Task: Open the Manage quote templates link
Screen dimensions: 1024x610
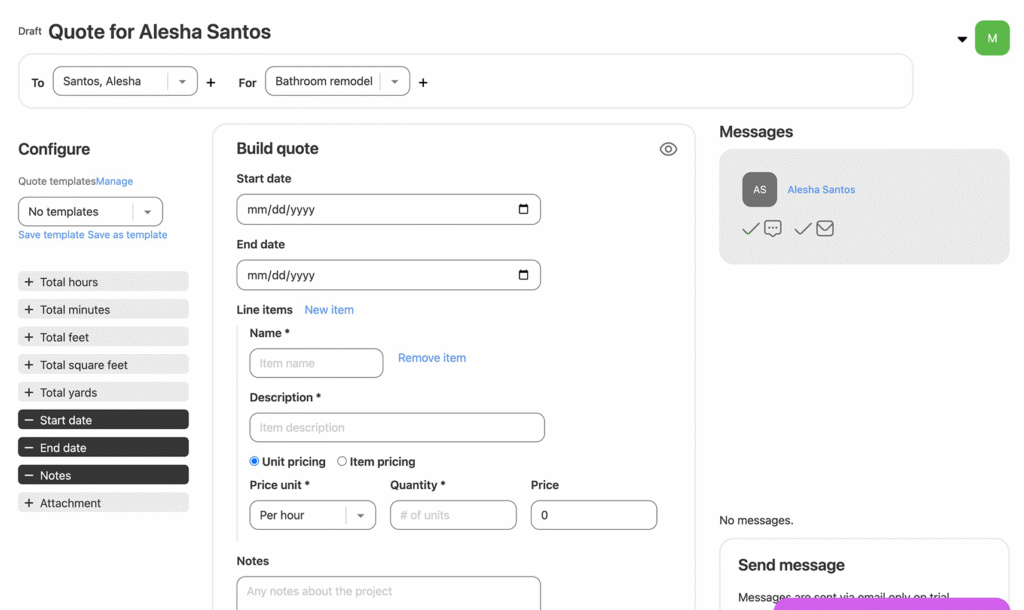Action: [x=115, y=181]
